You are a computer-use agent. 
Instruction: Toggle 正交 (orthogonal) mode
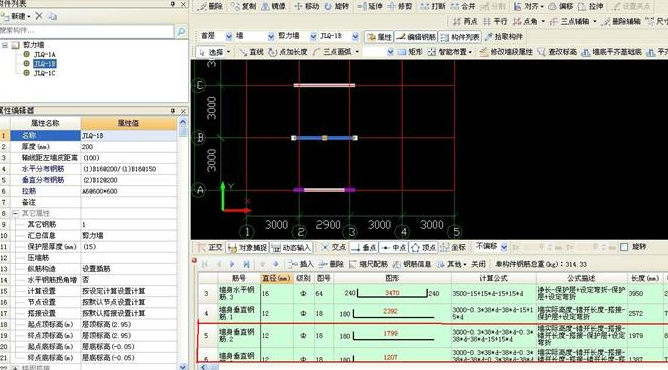click(210, 247)
